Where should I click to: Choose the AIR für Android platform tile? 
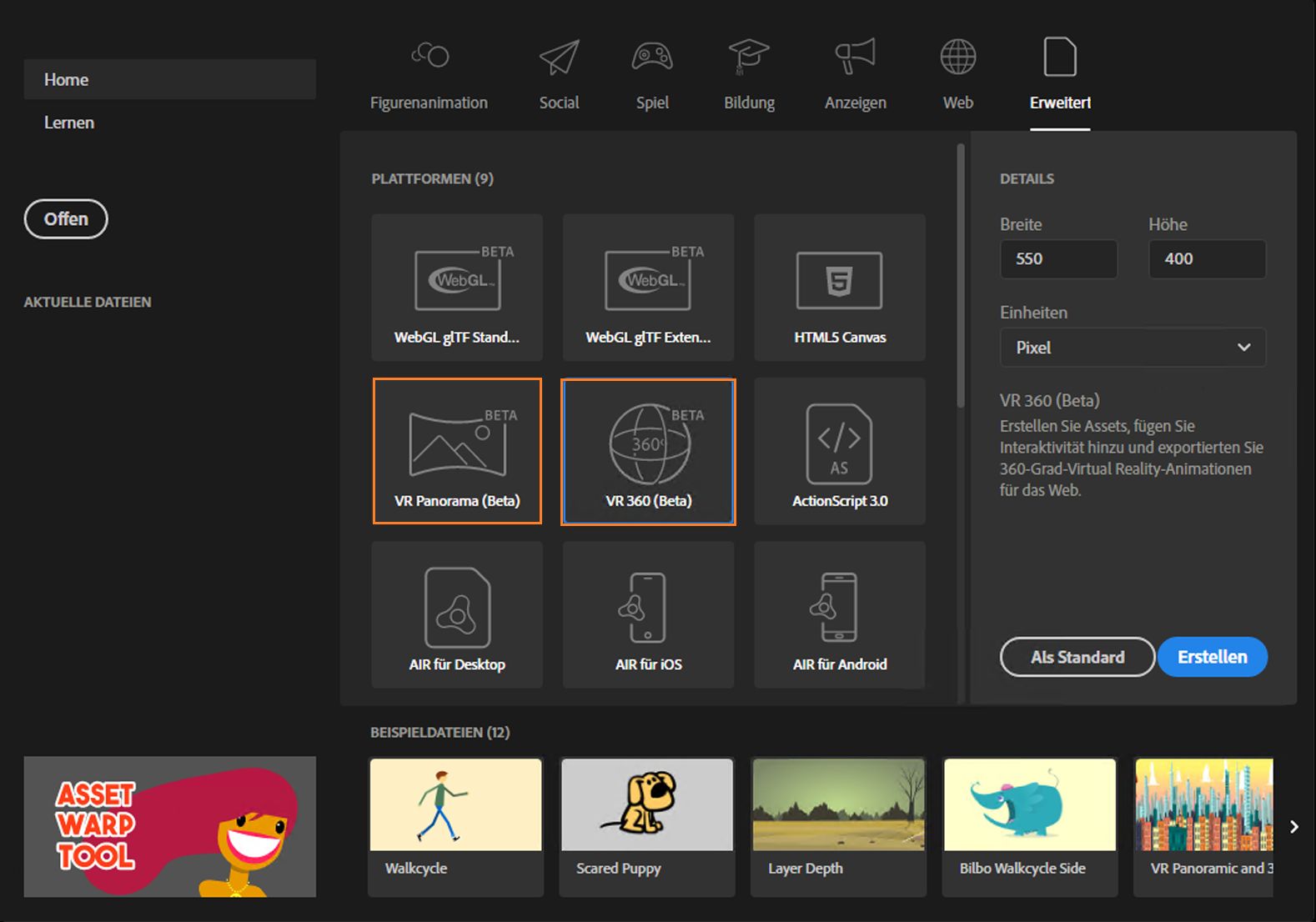coord(840,615)
